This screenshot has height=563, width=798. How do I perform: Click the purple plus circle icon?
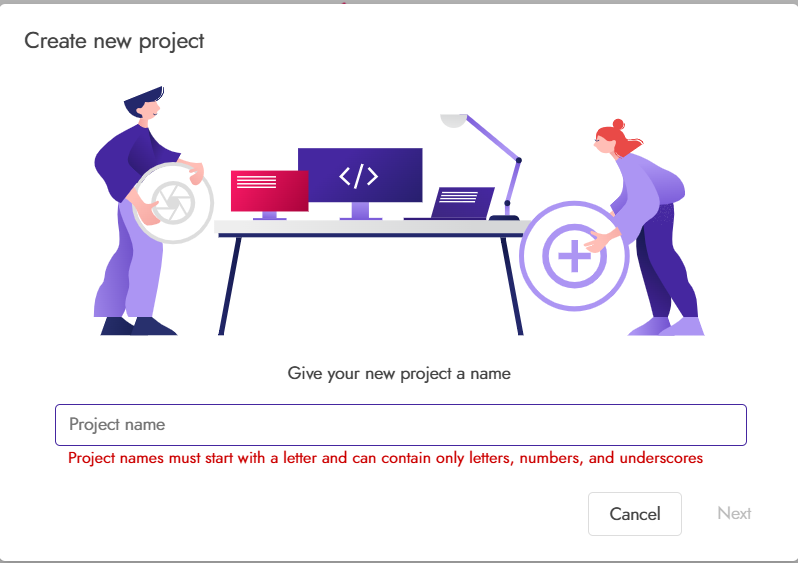point(575,256)
